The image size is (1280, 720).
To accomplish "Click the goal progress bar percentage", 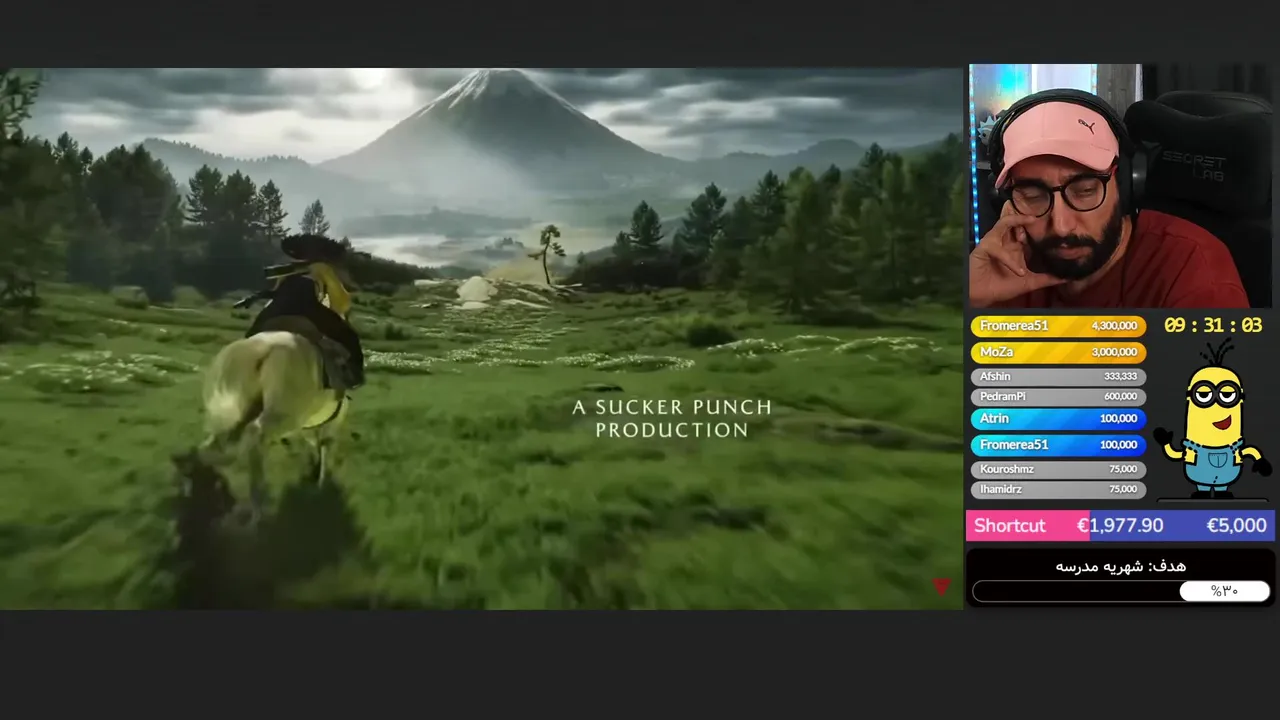I will coord(1225,591).
